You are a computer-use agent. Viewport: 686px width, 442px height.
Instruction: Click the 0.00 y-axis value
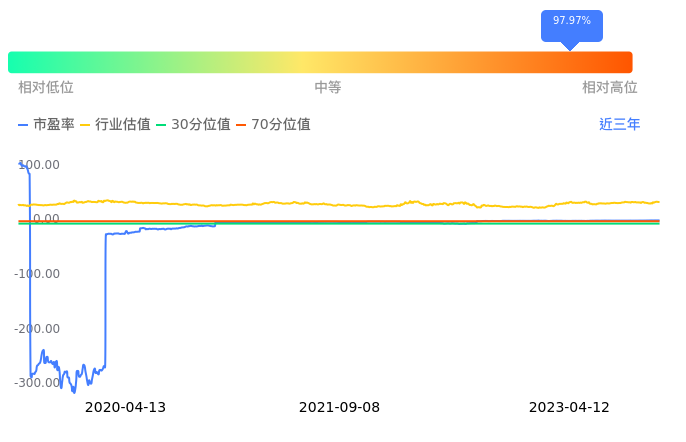tap(45, 219)
